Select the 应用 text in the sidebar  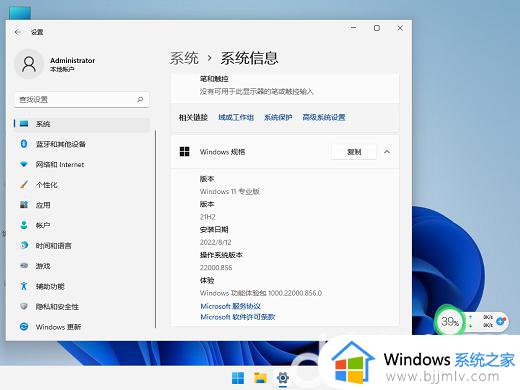(43, 205)
